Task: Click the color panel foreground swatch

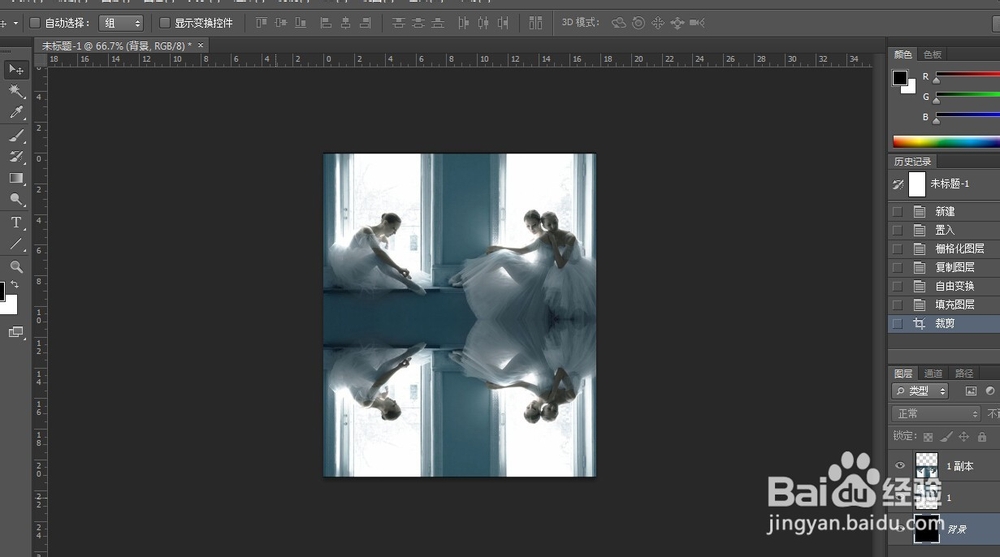Action: pyautogui.click(x=899, y=78)
